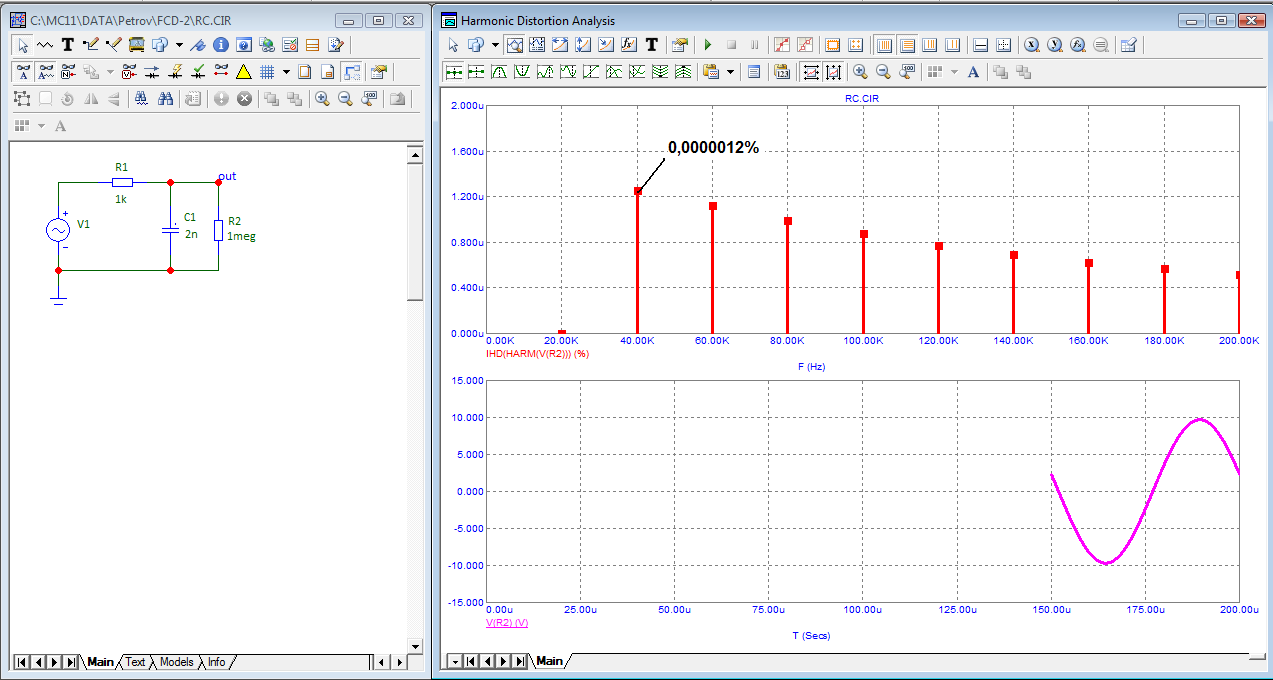1273x680 pixels.
Task: Click the binoculars with wave search icon
Action: (141, 99)
